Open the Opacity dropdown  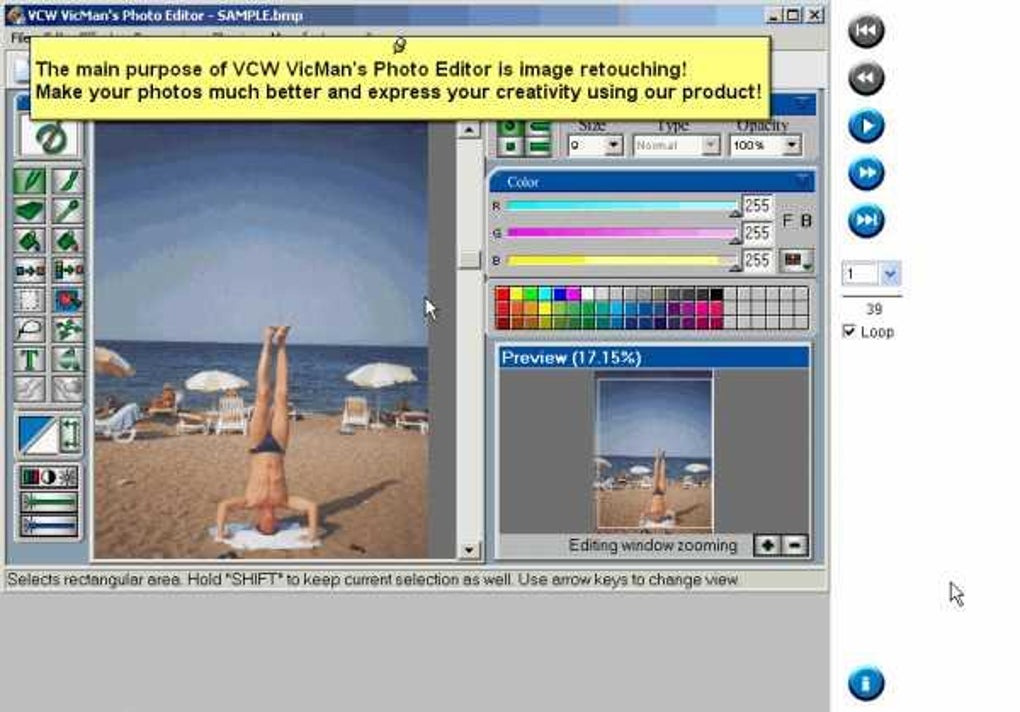[x=791, y=146]
